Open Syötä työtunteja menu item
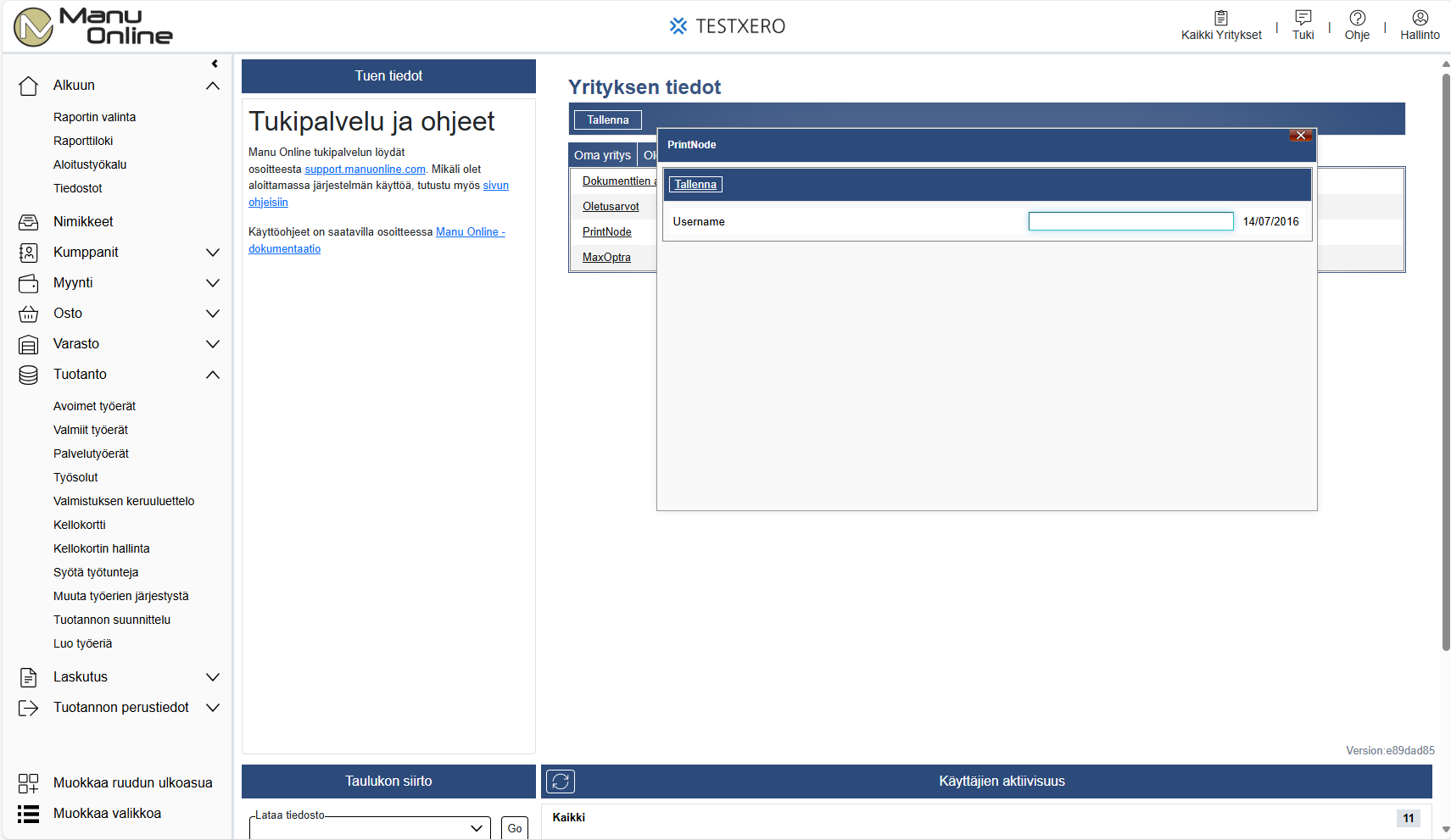Viewport: 1451px width, 840px height. point(96,572)
